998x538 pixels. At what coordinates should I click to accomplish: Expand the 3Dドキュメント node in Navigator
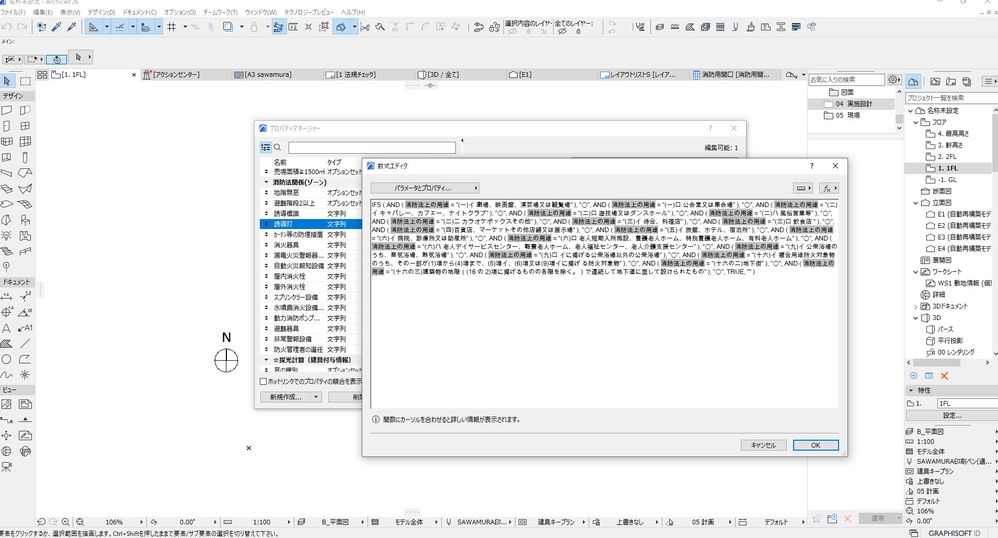coord(916,306)
